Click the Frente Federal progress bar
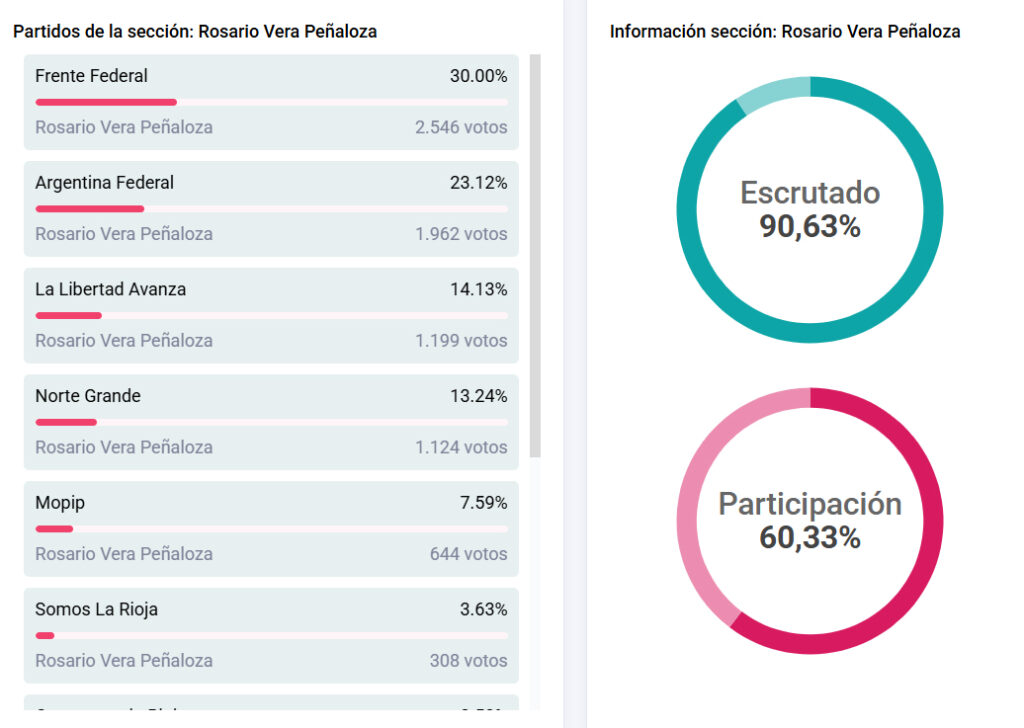 coord(271,102)
